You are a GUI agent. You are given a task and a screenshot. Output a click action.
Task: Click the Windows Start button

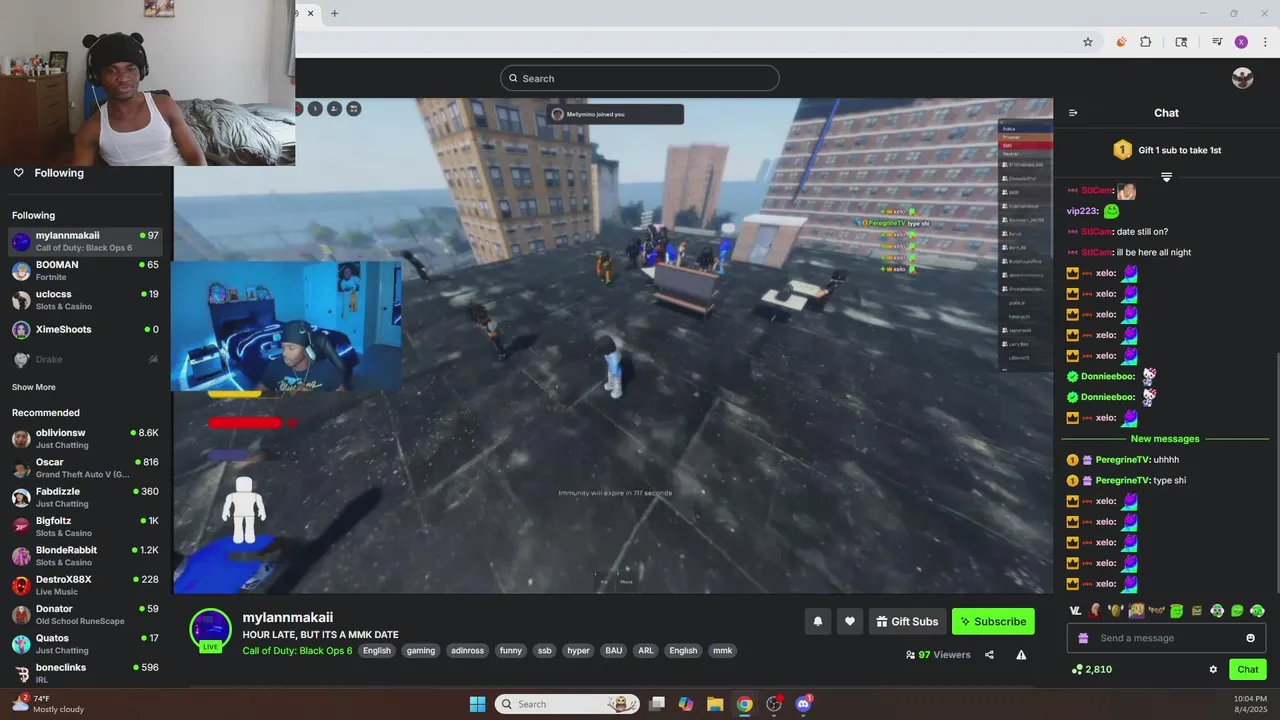[477, 704]
